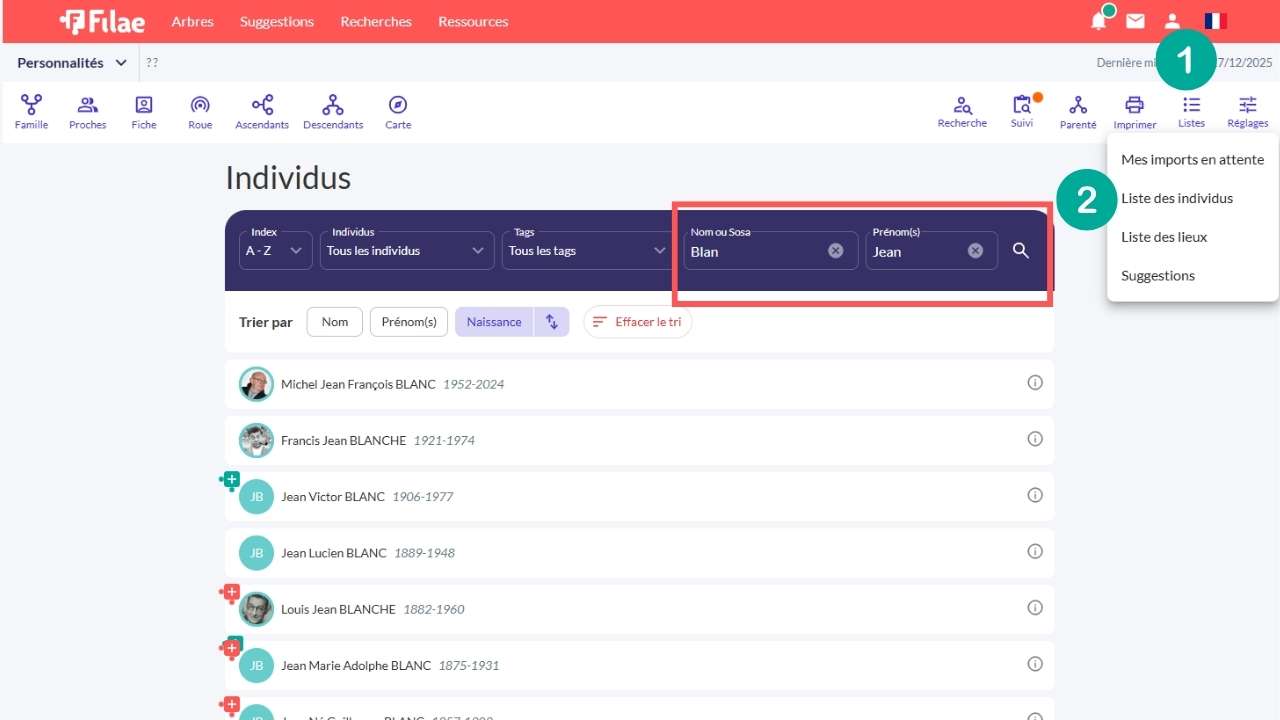The image size is (1280, 720).
Task: Open Recherches in the top navigation
Action: [375, 22]
